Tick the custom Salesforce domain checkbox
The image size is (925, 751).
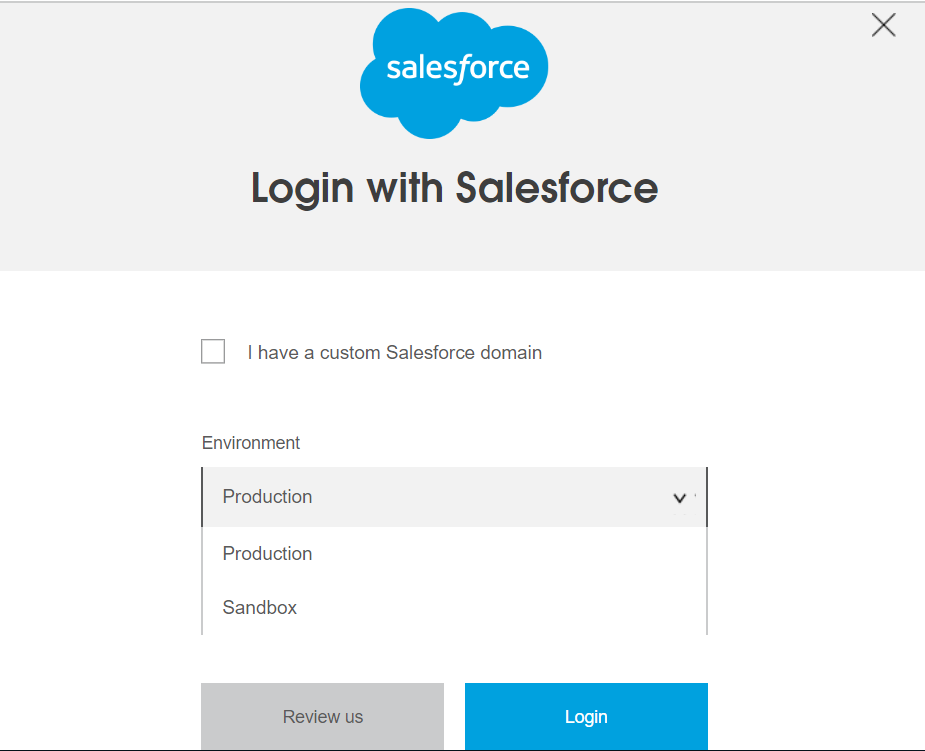(x=213, y=352)
